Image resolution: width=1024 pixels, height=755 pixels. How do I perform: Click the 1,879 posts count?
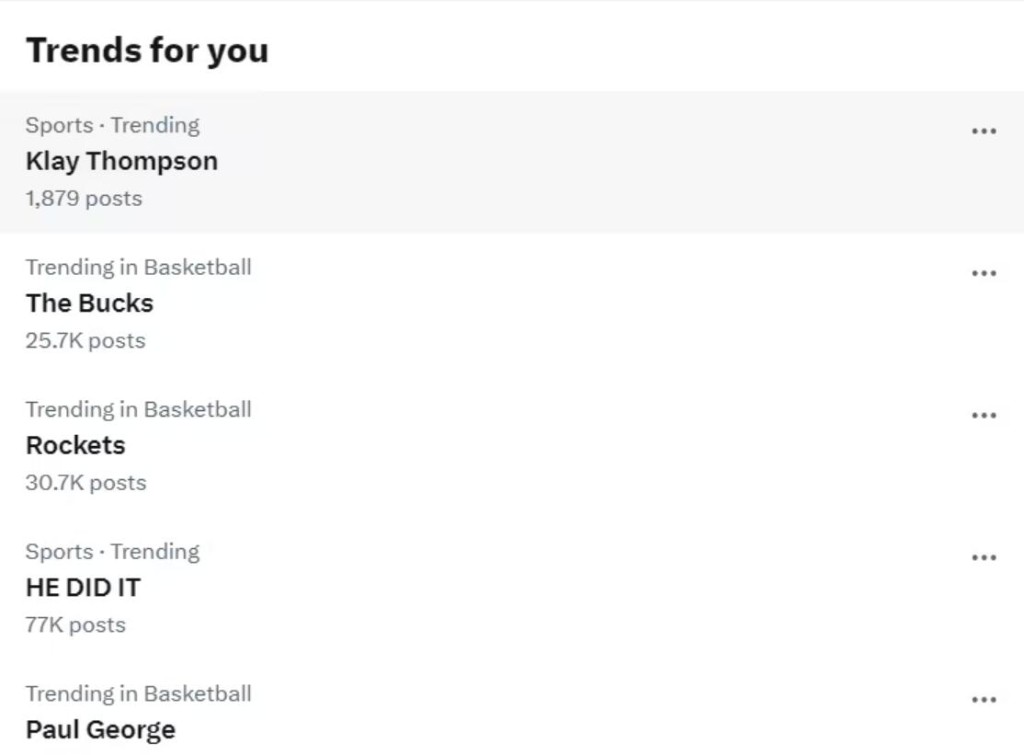tap(84, 198)
